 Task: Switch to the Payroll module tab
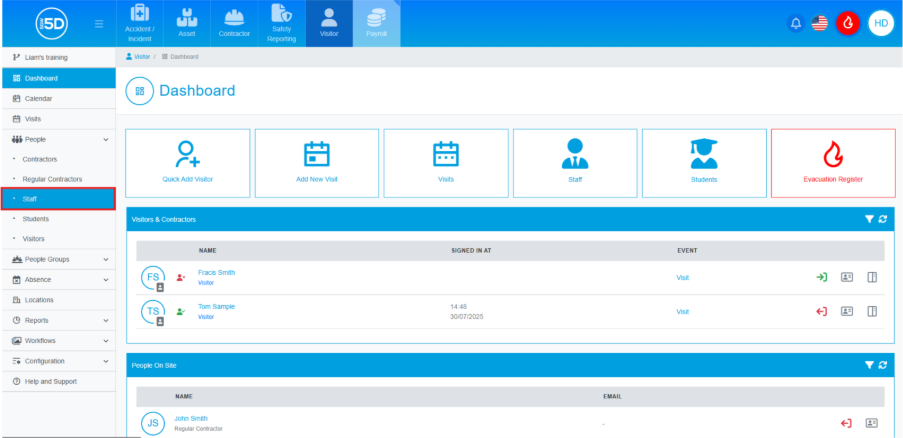point(376,23)
